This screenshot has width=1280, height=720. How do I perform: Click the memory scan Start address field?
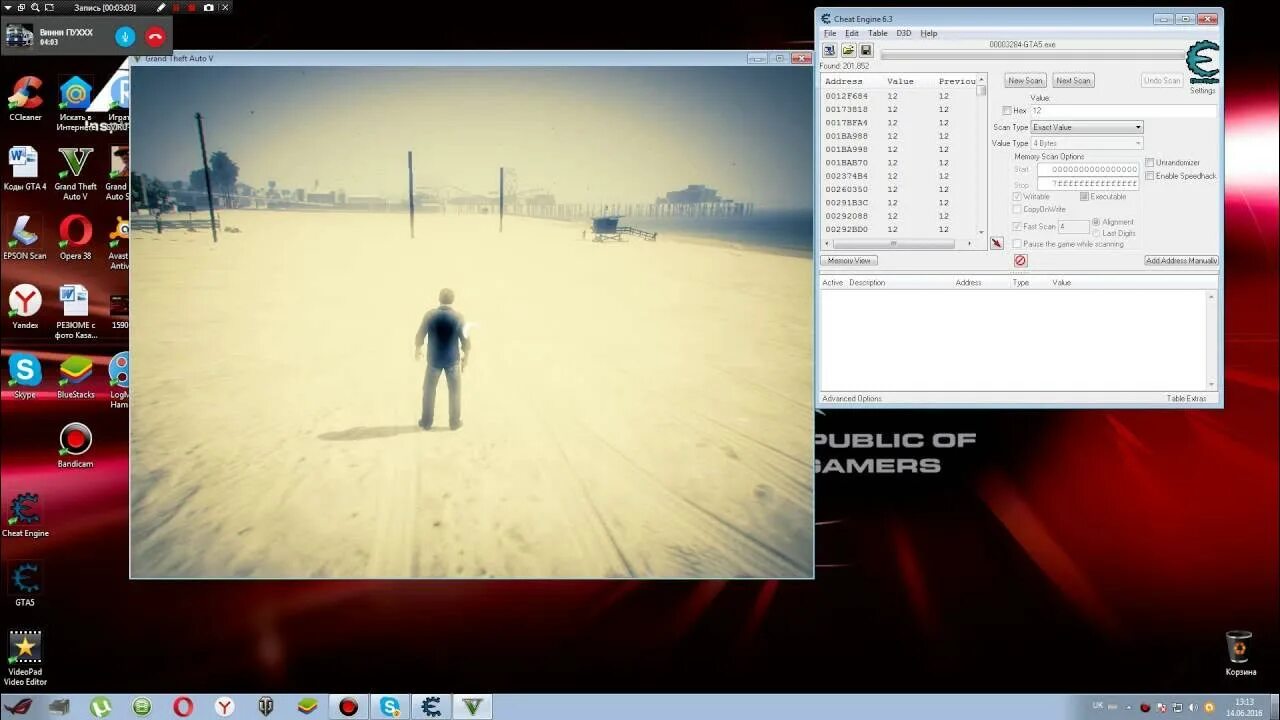click(1088, 169)
